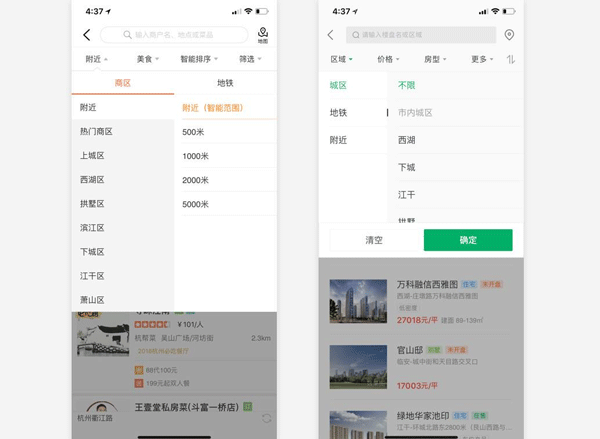
Task: Tap the 88代100元 coupon icon
Action: [x=139, y=370]
